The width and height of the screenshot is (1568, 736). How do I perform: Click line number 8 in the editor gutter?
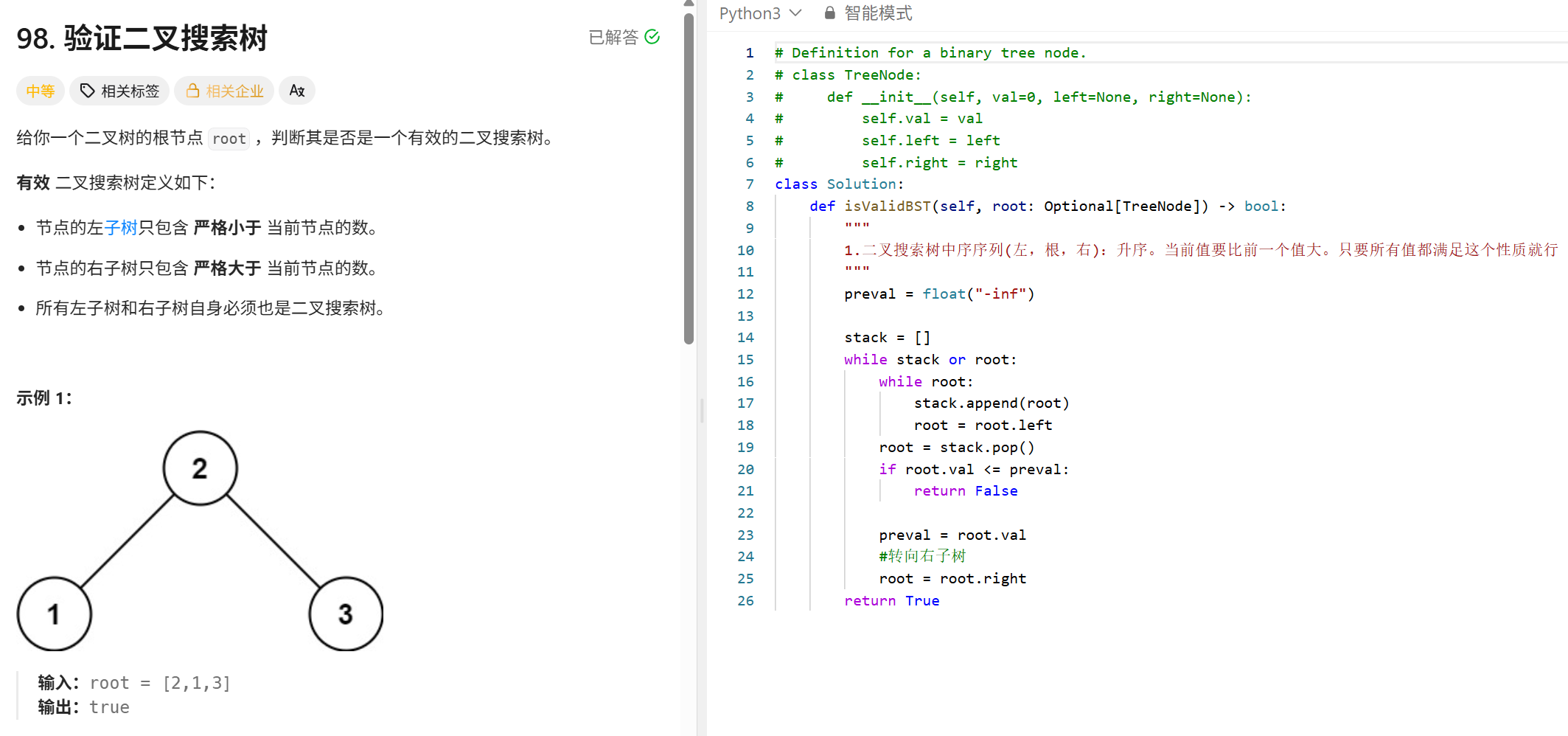(x=750, y=206)
